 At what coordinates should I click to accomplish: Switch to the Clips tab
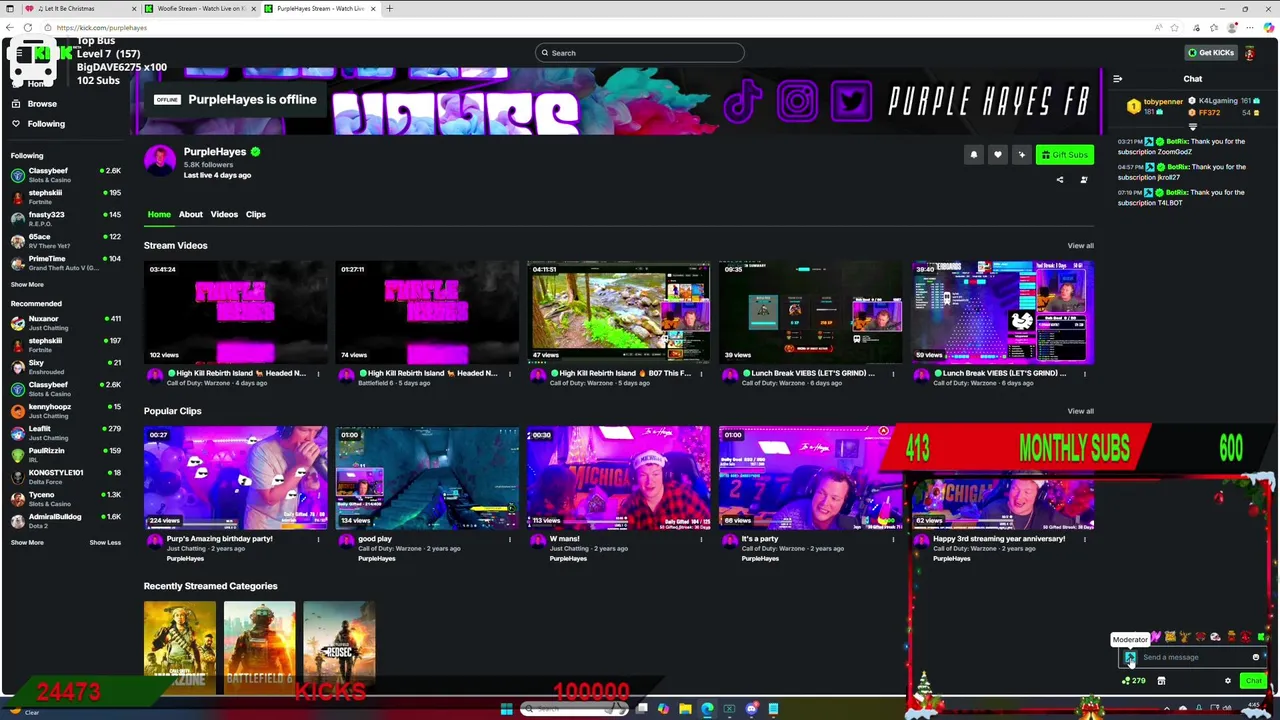pyautogui.click(x=256, y=214)
